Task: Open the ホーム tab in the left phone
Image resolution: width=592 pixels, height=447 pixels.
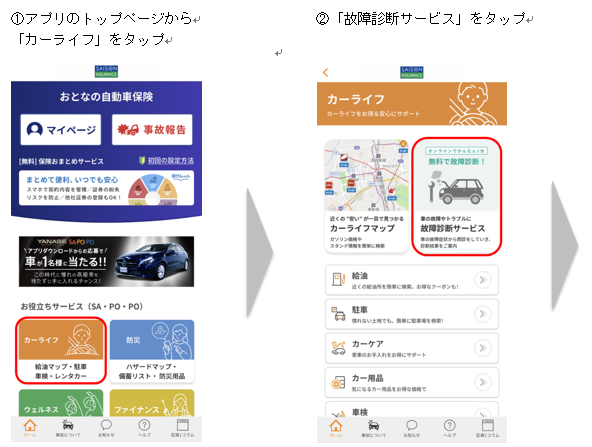Action: tap(30, 428)
